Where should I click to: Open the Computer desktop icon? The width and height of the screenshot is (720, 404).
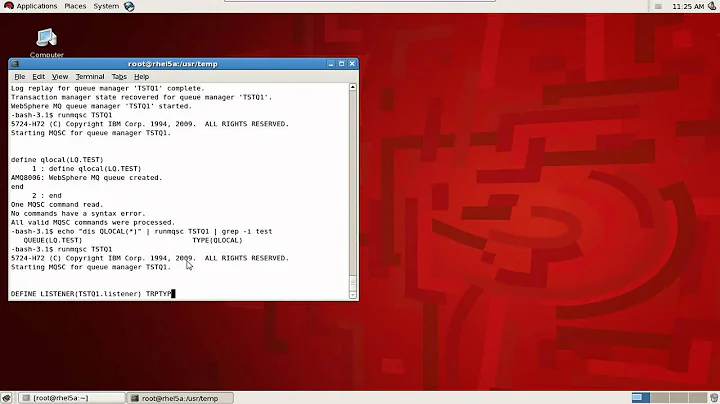pos(46,43)
